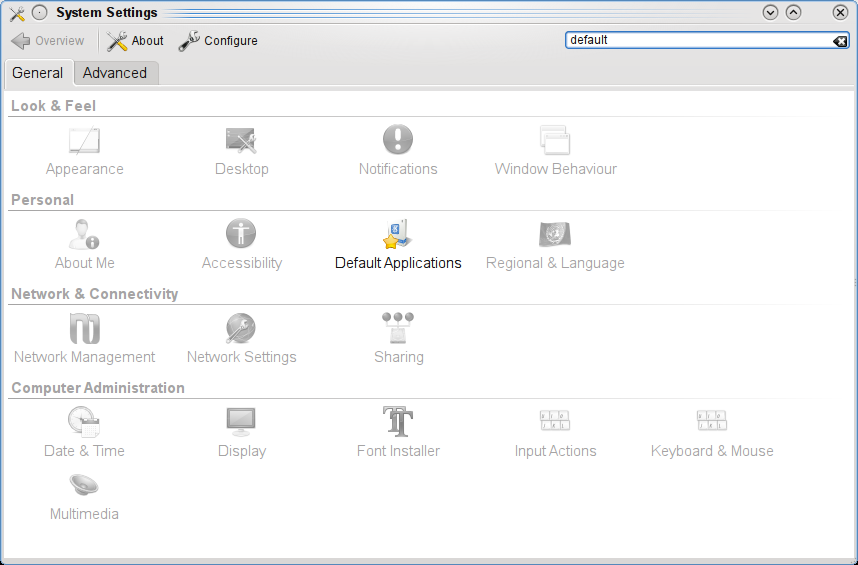The image size is (858, 565).
Task: Open Keyboard & Mouse settings
Action: (712, 434)
